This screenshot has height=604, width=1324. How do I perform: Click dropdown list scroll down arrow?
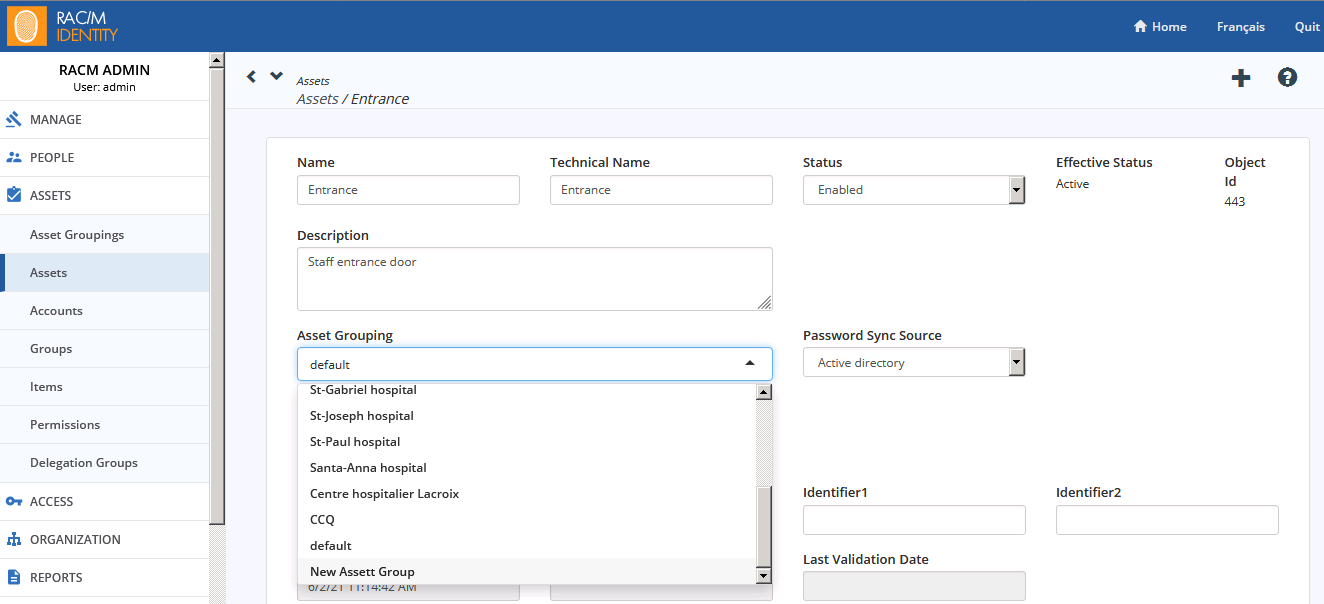click(764, 576)
